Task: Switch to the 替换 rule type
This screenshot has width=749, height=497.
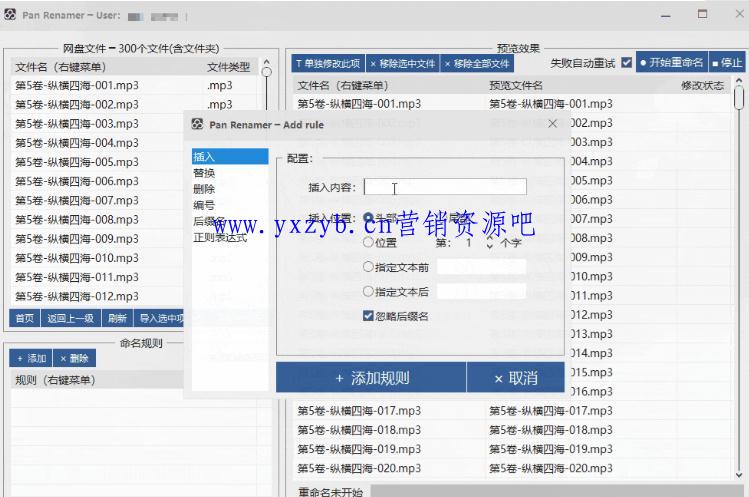Action: [230, 173]
